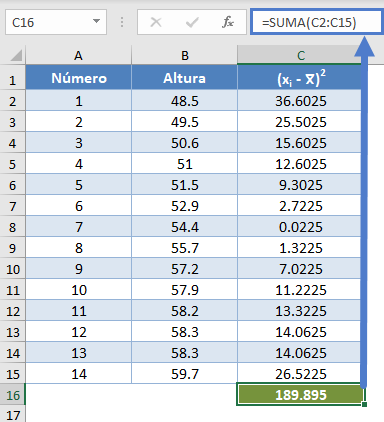Select column C header
The height and width of the screenshot is (422, 384).
(300, 55)
